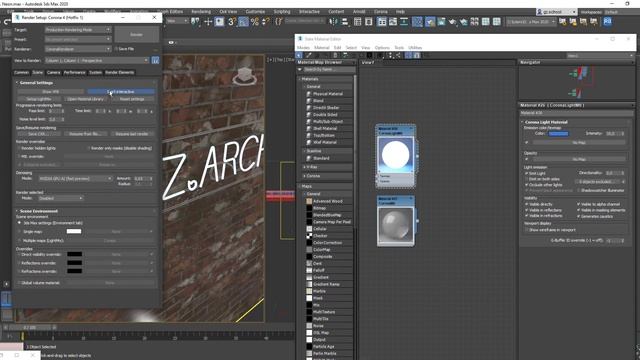
Task: Collapse the Corona Light Material rollout
Action: tap(546, 122)
